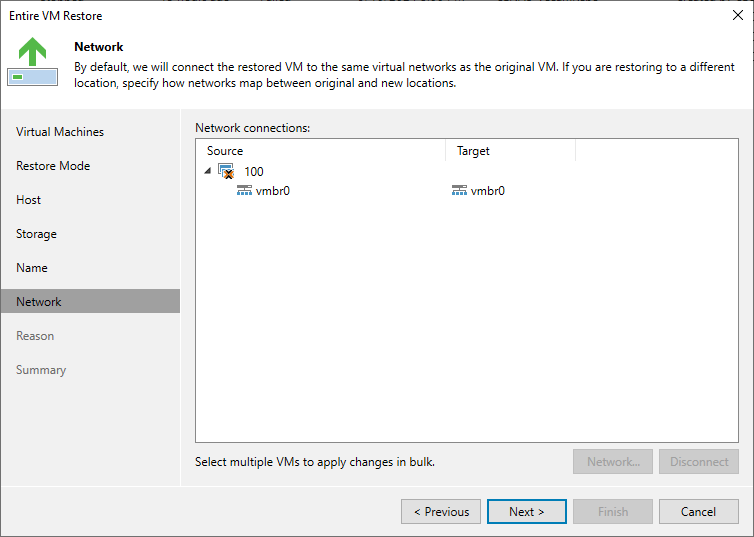Click the Network... button
754x537 pixels.
click(x=613, y=462)
